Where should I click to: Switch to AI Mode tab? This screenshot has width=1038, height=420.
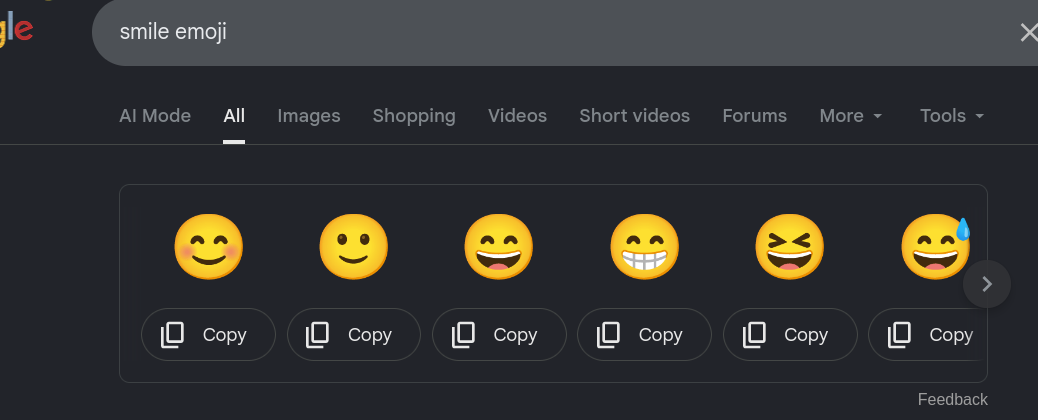[155, 116]
